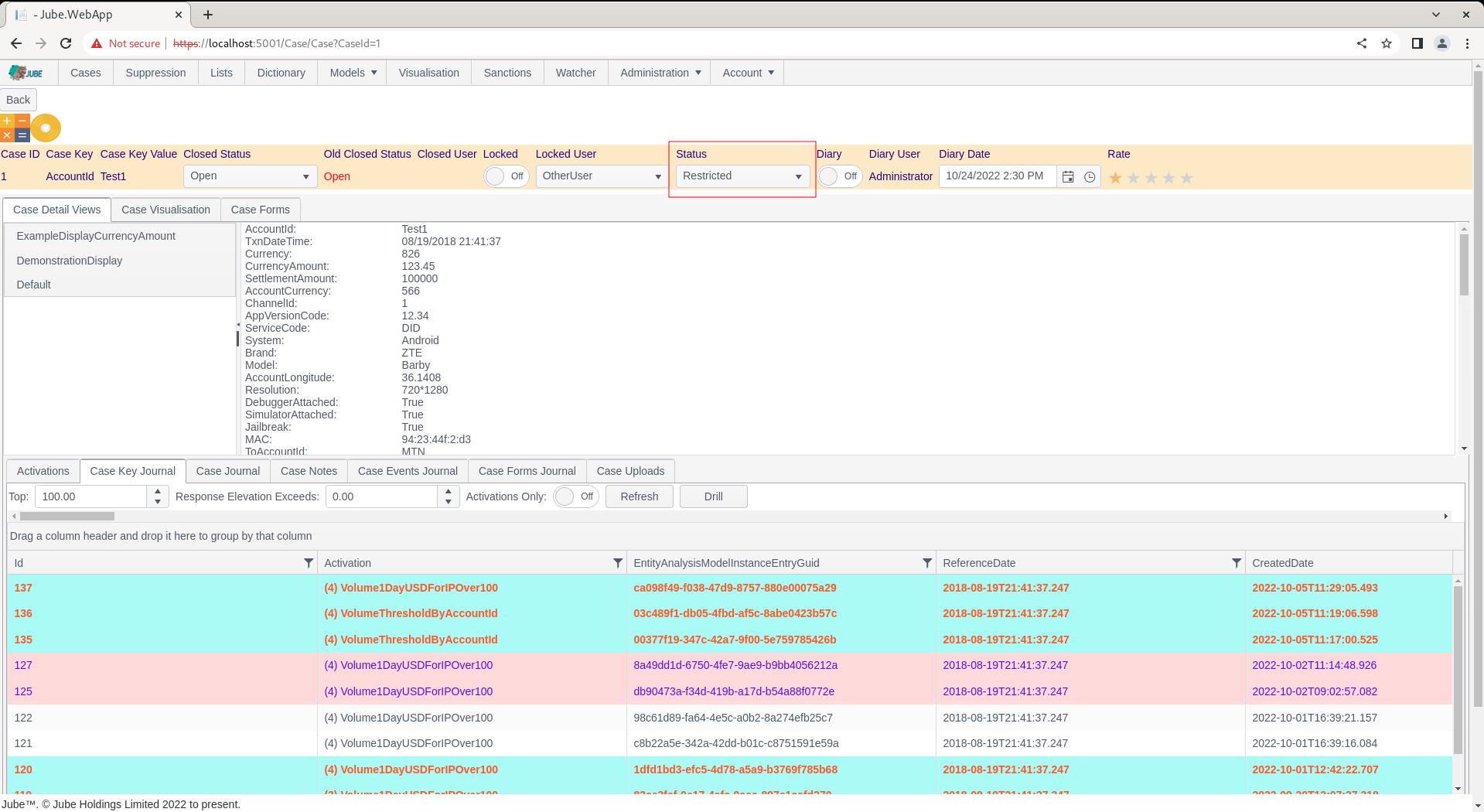1484x812 pixels.
Task: Click the Jube logo in navigation bar
Action: (26, 73)
